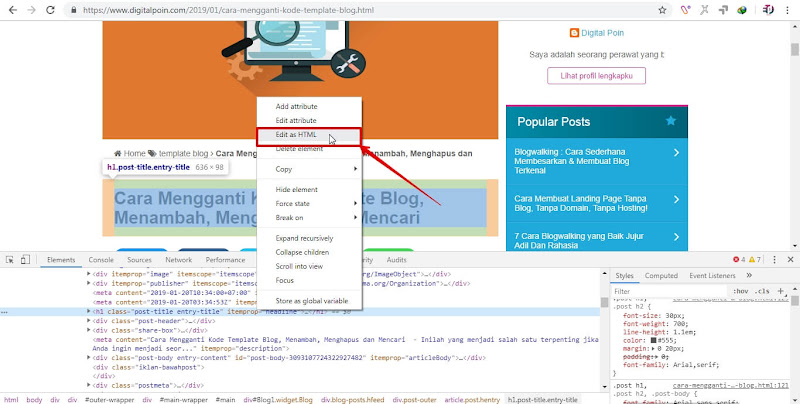Expand the h1 post-title element node

(x=89, y=311)
